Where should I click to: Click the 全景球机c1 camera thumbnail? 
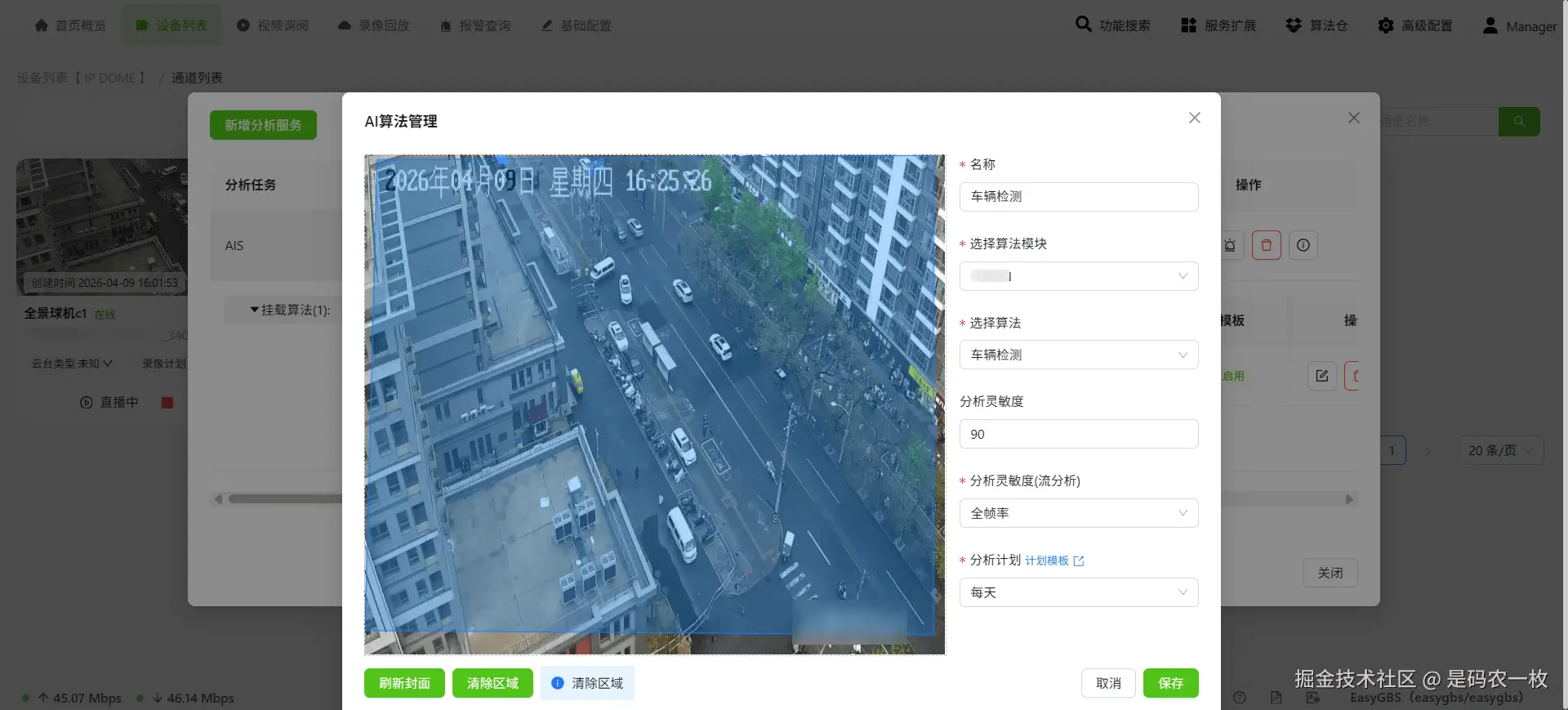(102, 227)
